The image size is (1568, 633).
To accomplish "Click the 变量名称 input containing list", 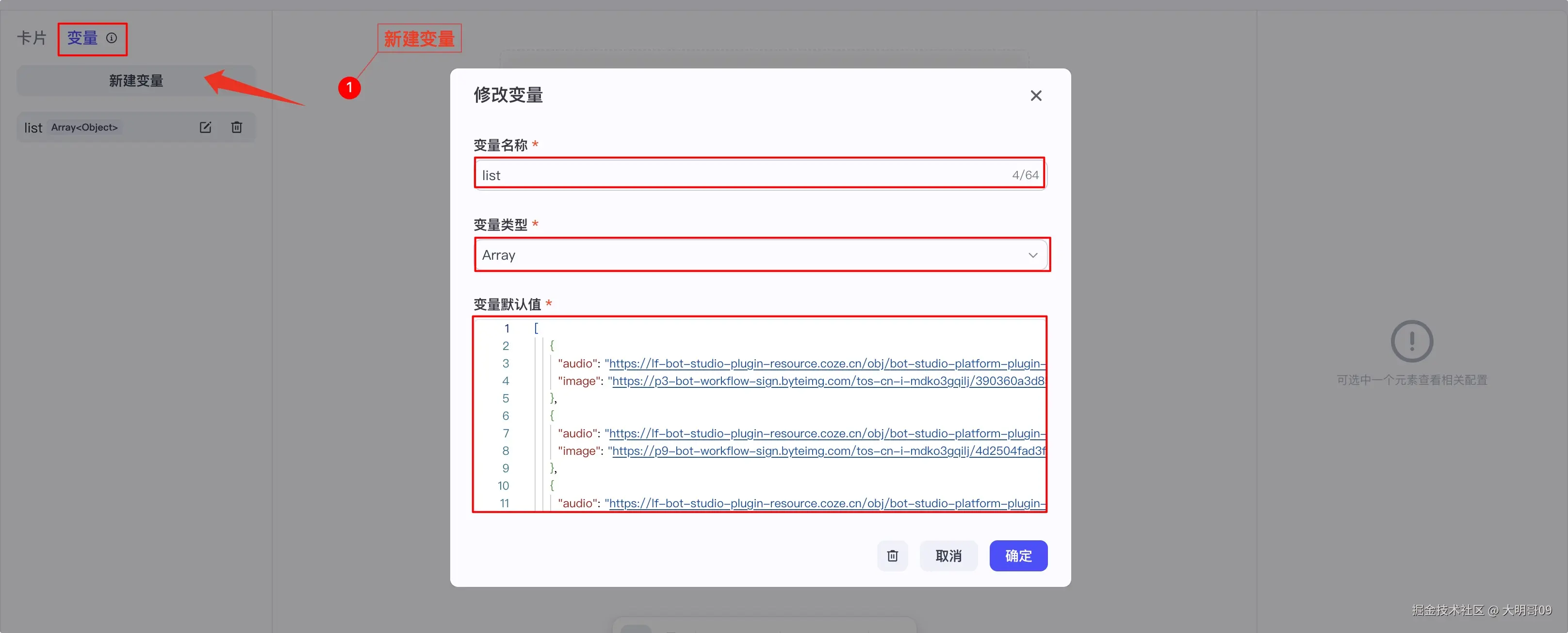I will tap(743, 175).
